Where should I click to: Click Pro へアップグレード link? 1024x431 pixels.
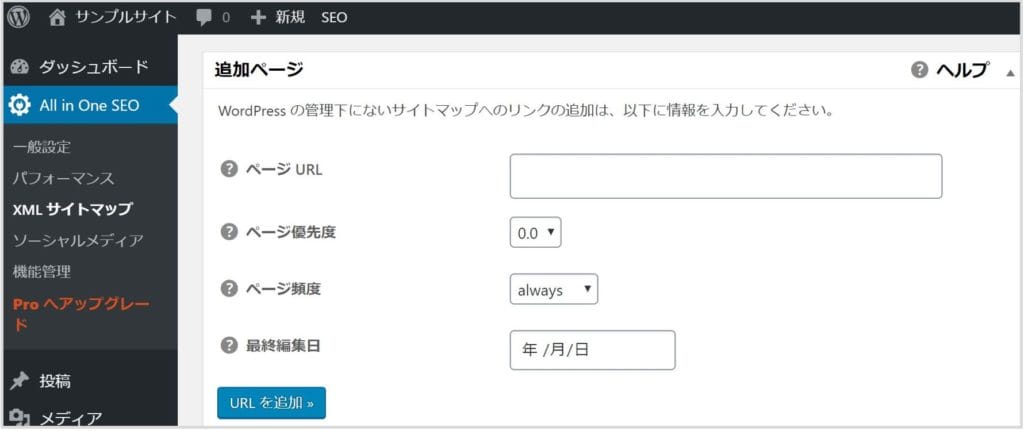click(81, 315)
